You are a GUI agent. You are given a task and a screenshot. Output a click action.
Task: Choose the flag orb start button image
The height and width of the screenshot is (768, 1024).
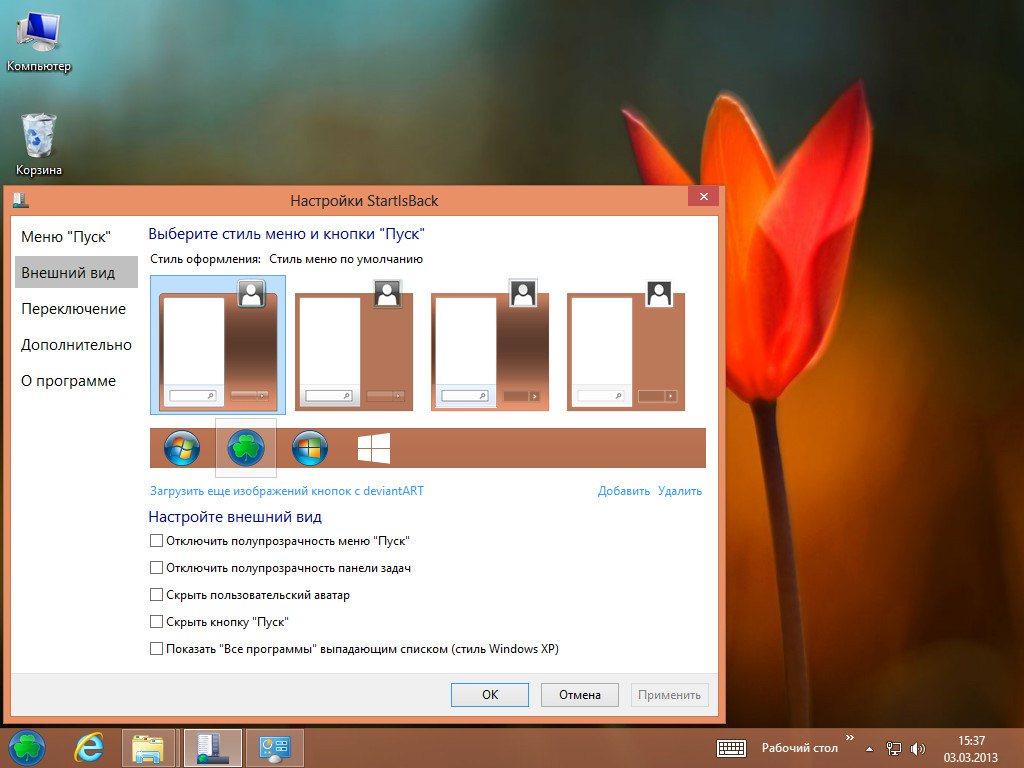tap(310, 448)
